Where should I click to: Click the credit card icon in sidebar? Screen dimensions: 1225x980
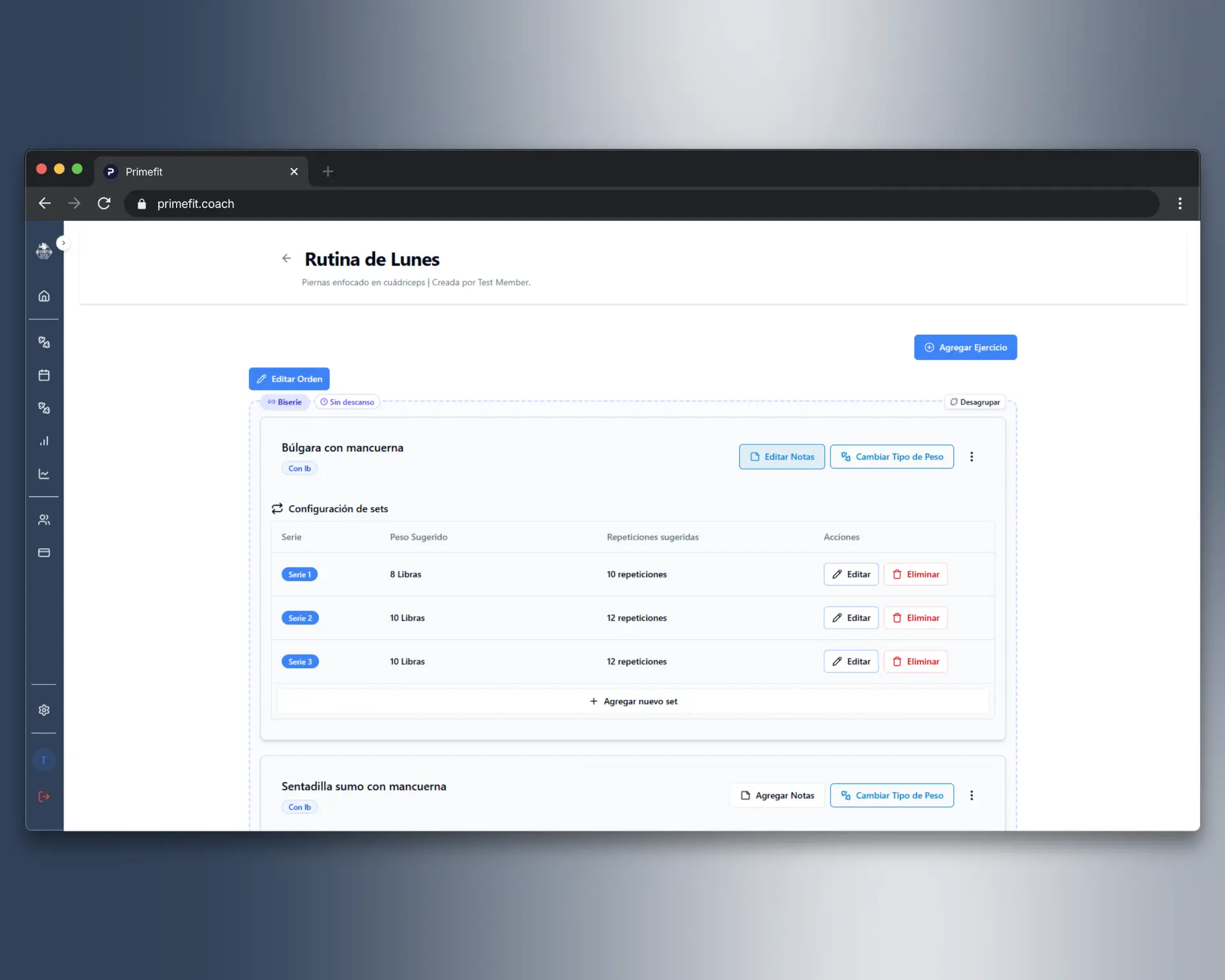tap(44, 553)
